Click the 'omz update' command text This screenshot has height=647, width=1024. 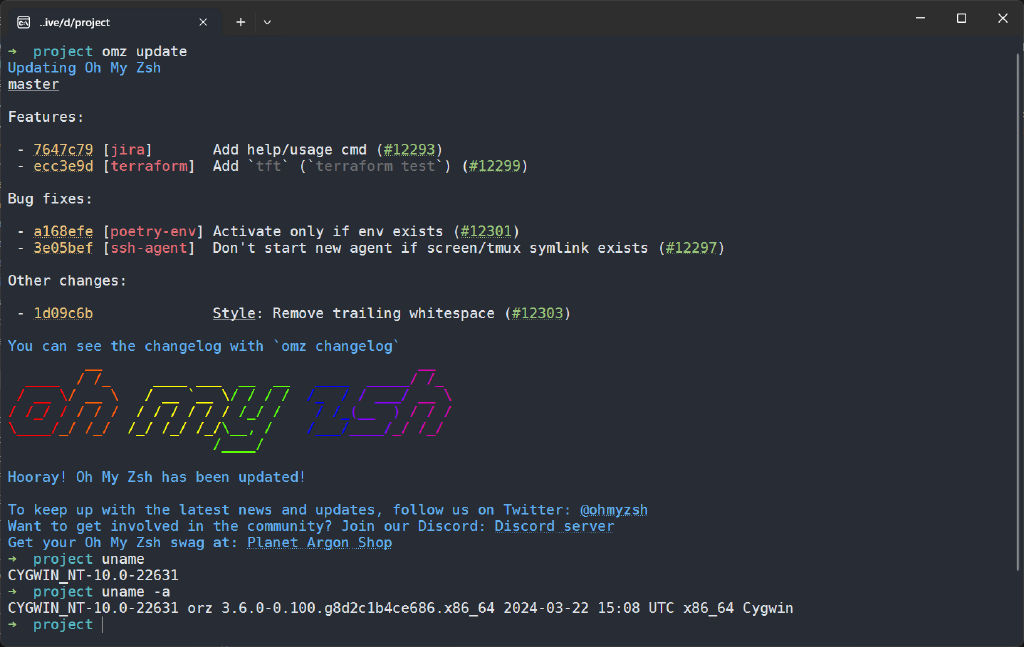pos(144,51)
